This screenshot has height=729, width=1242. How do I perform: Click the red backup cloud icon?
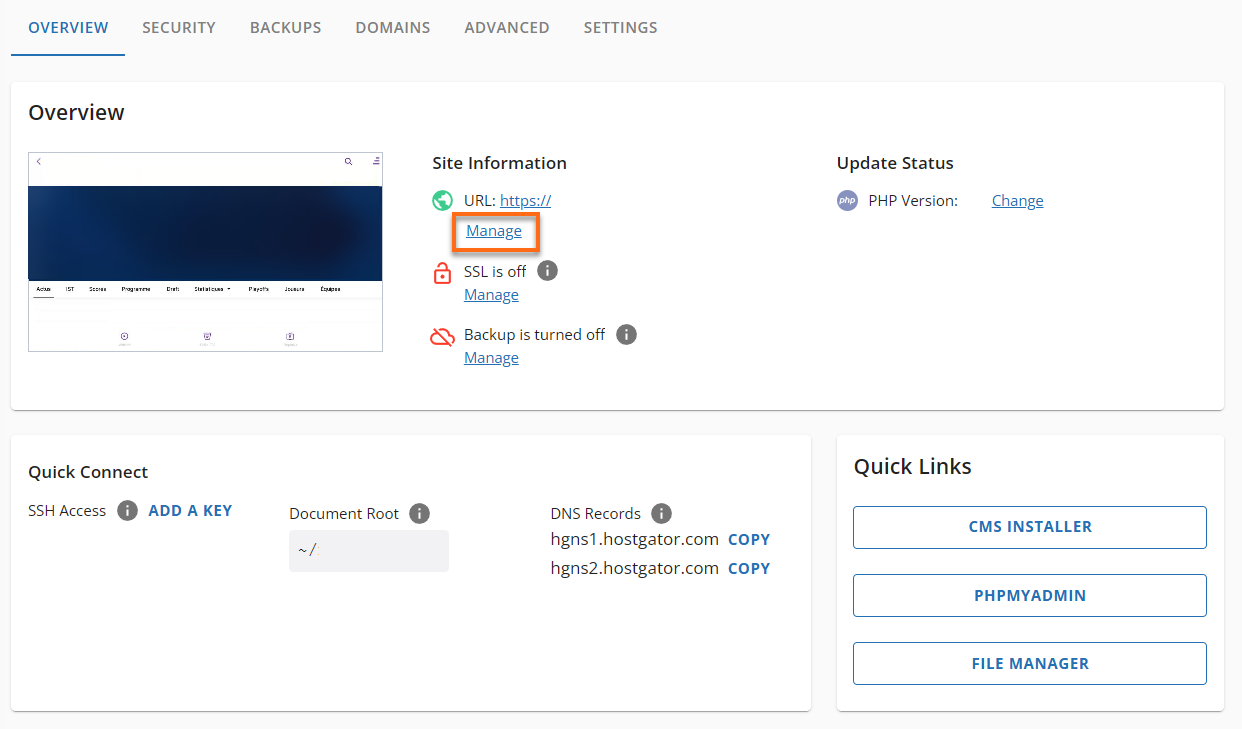(x=442, y=335)
